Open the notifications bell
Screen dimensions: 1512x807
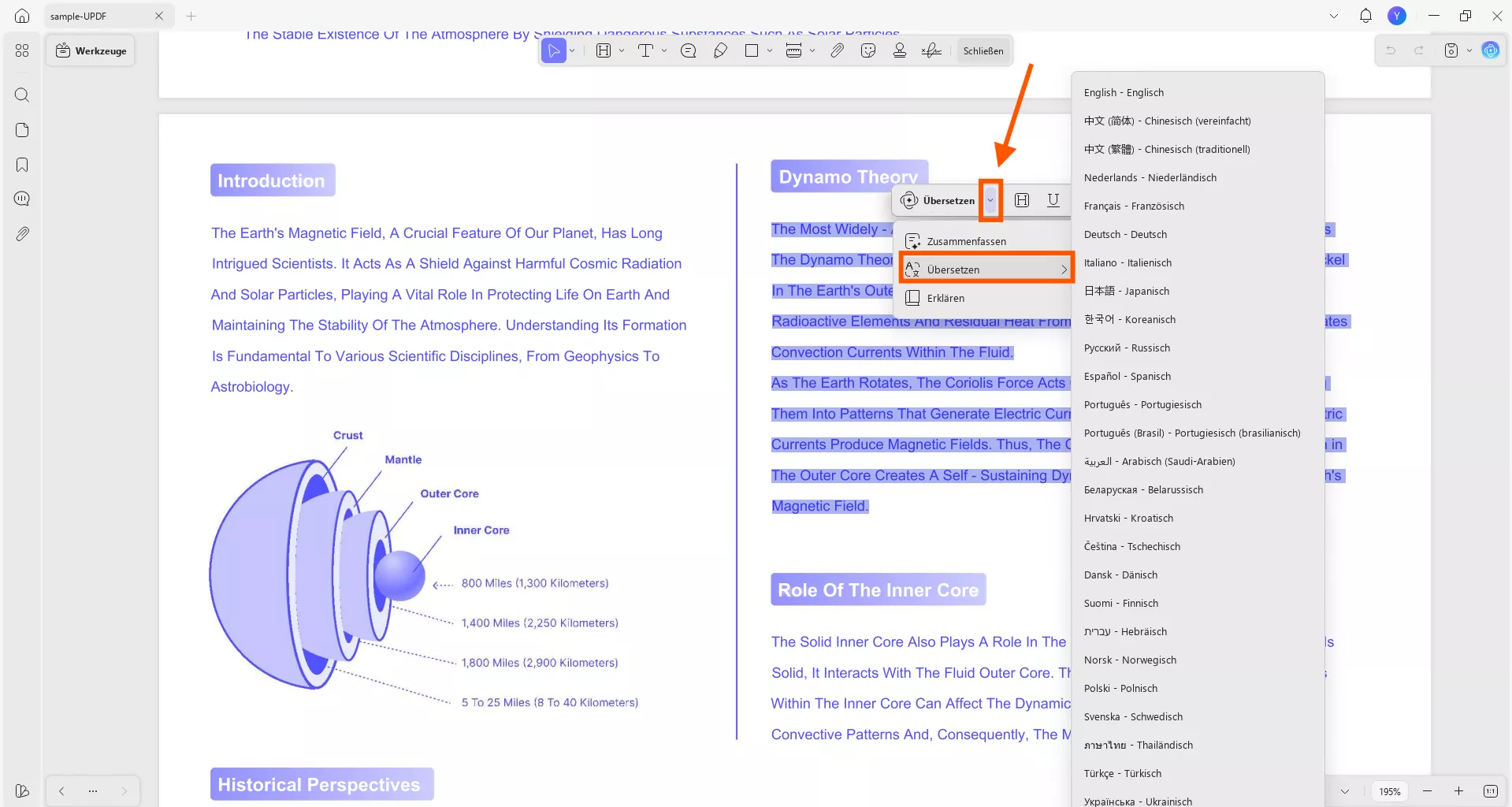click(1365, 16)
